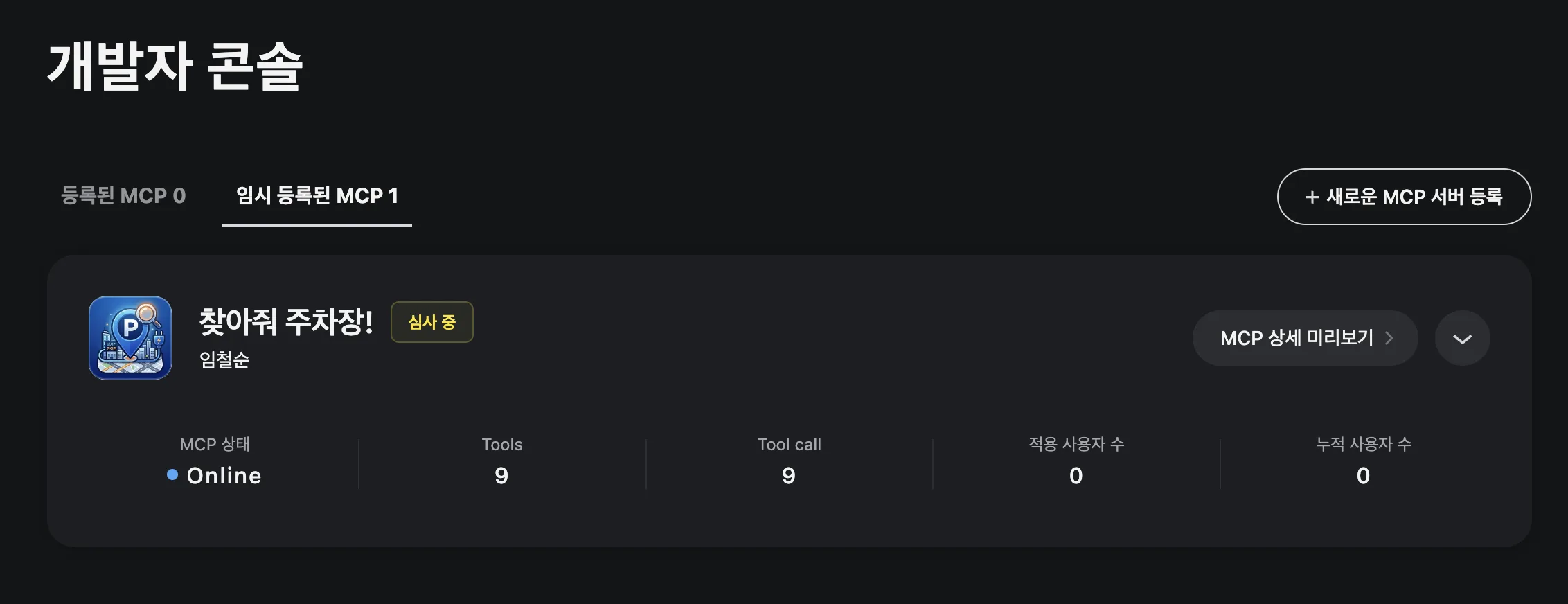This screenshot has height=604, width=1568.
Task: Open MCP 상세 미리보기
Action: point(1305,338)
